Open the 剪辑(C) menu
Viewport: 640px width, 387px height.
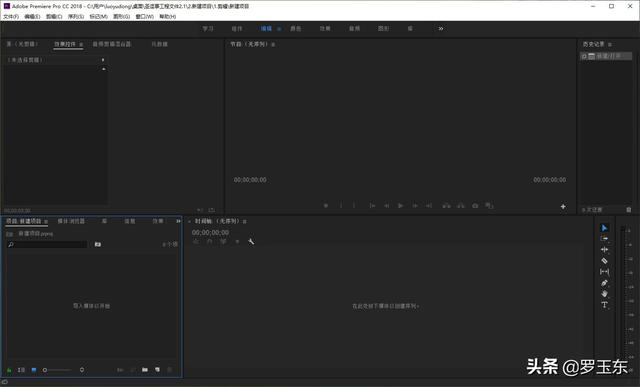pyautogui.click(x=54, y=17)
